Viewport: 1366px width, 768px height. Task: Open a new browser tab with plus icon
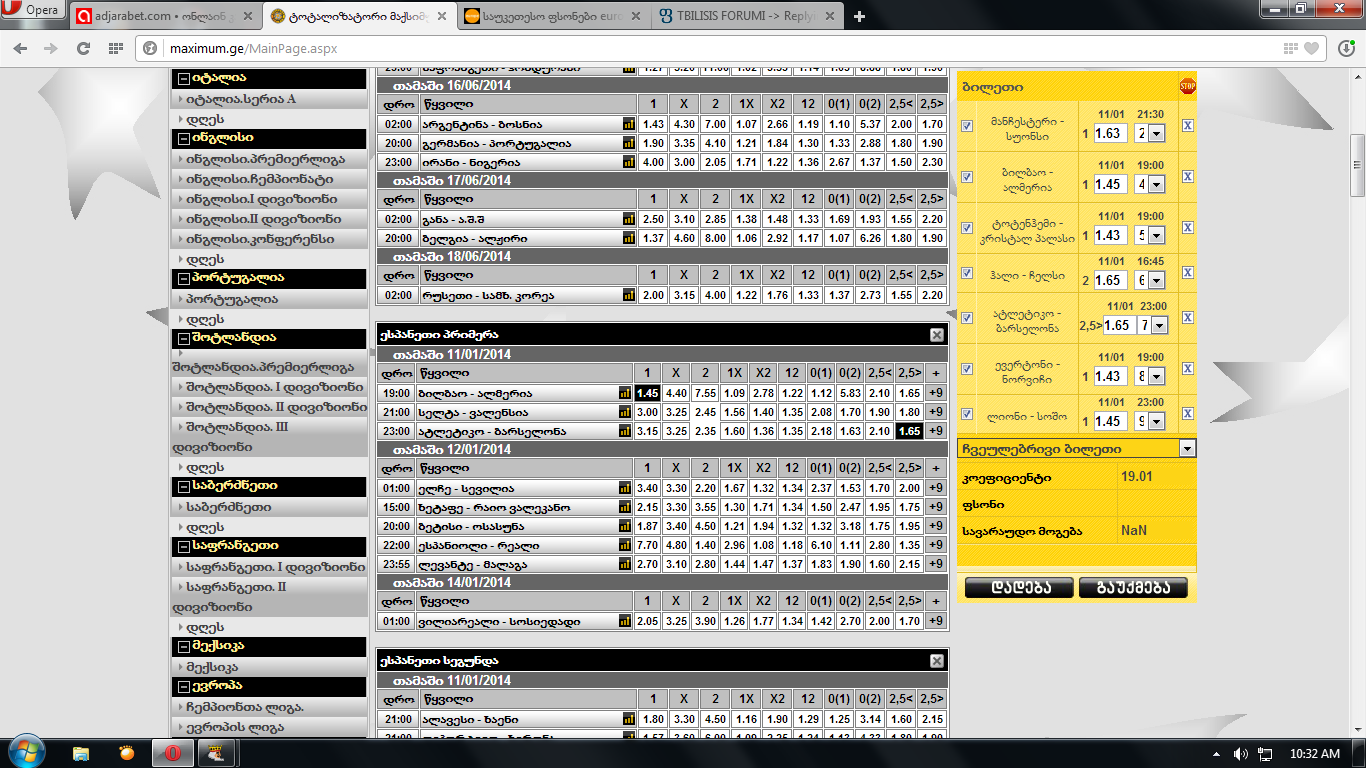click(x=859, y=16)
